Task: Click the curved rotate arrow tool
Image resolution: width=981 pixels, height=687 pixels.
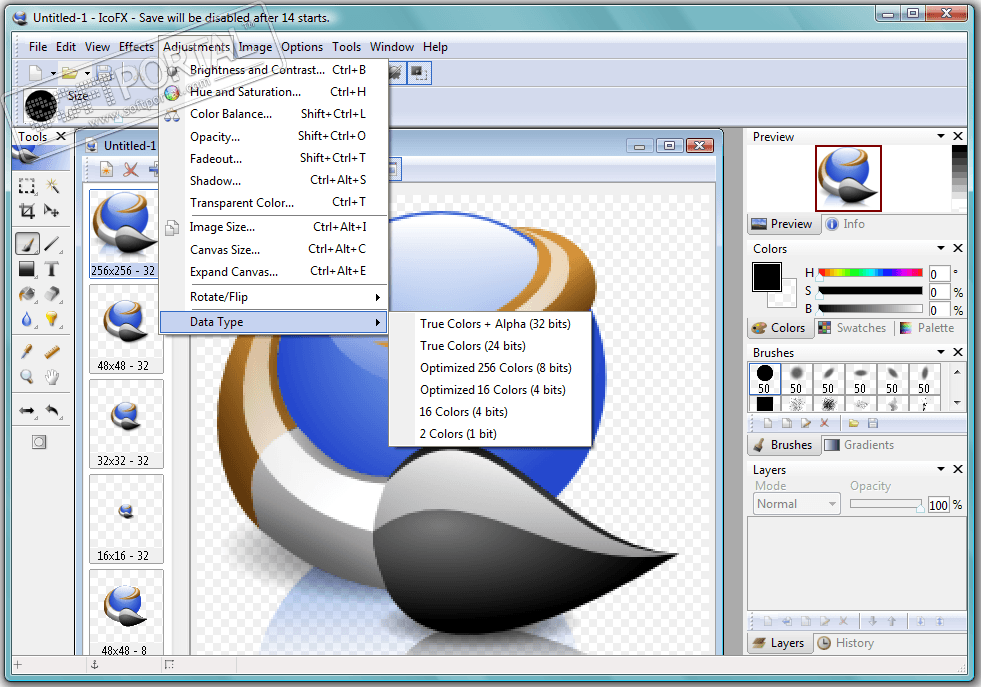Action: coord(52,410)
